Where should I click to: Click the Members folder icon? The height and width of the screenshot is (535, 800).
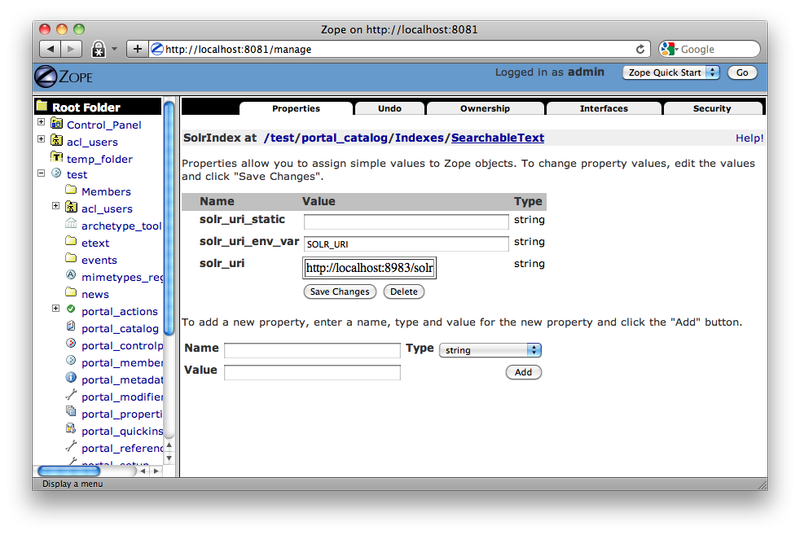pyautogui.click(x=71, y=190)
